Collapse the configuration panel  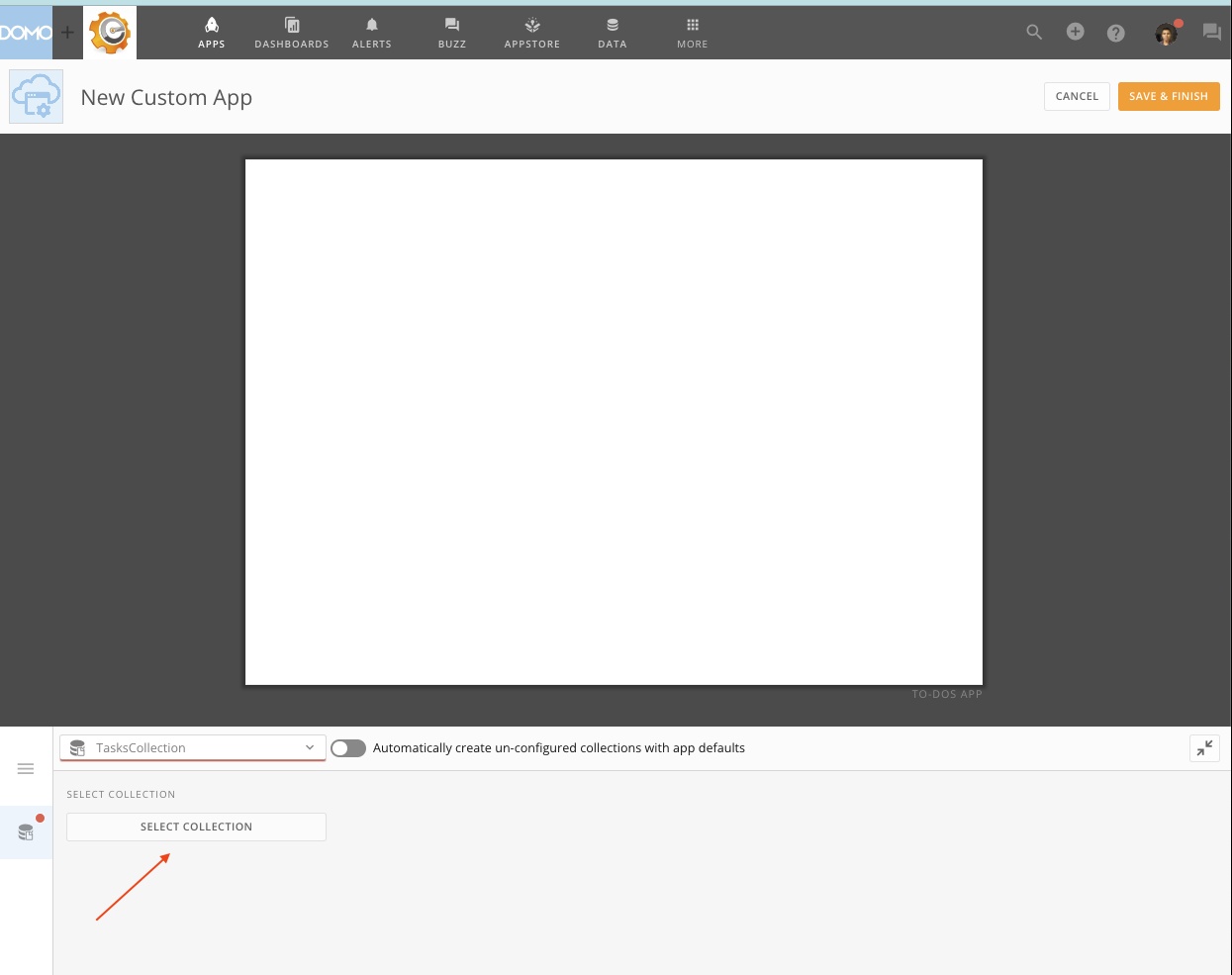(x=1204, y=748)
